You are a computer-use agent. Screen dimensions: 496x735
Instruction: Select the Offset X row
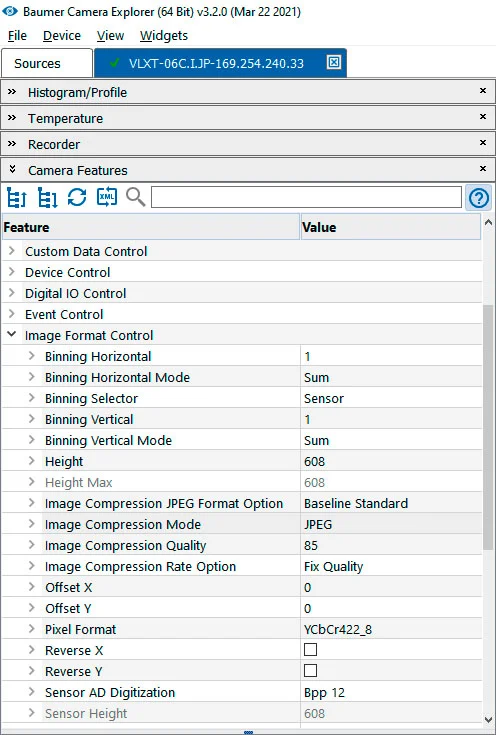point(242,587)
